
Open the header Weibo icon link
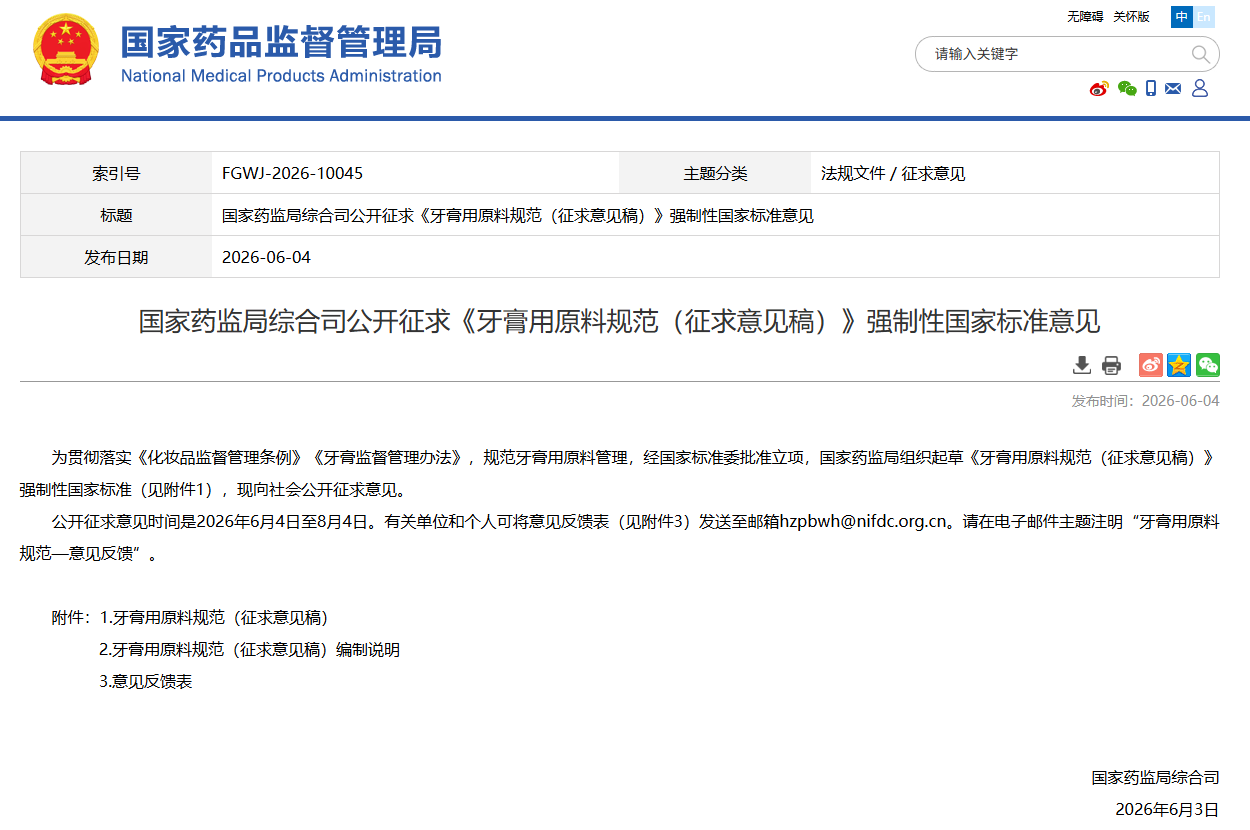tap(1099, 89)
